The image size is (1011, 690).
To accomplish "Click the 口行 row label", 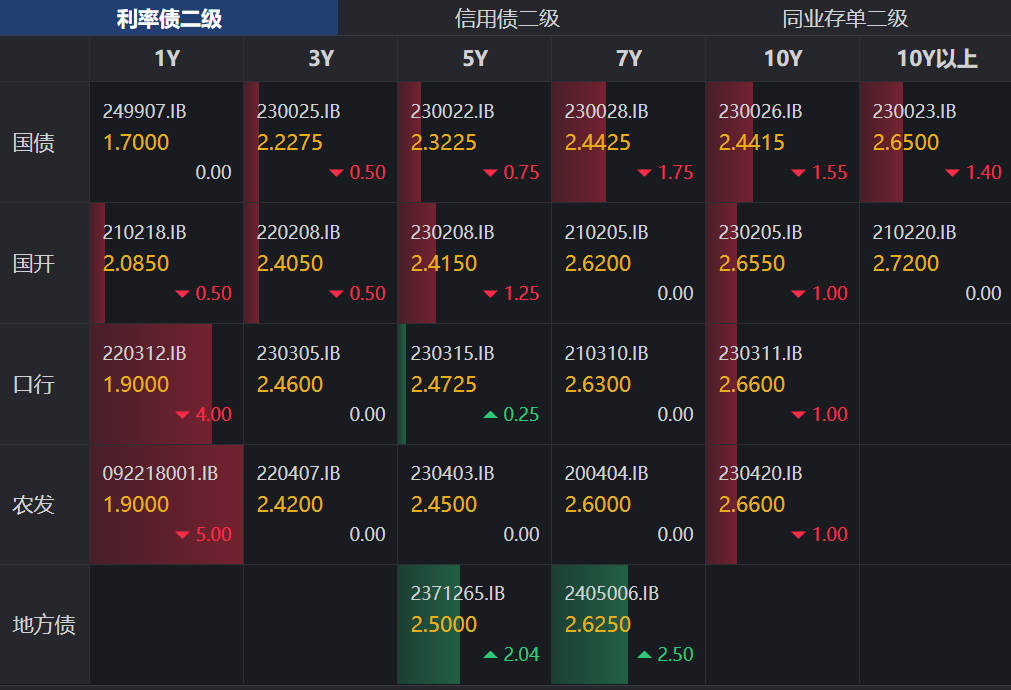I will point(34,384).
